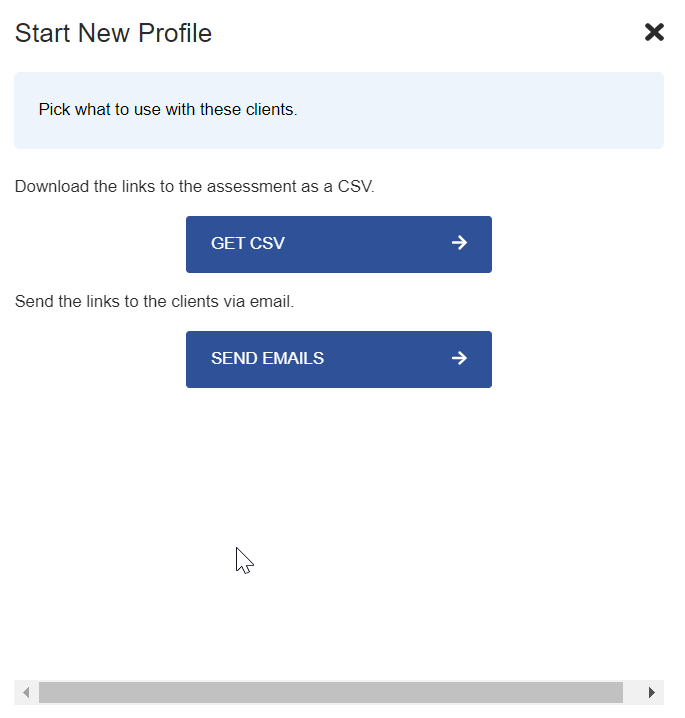Image resolution: width=685 pixels, height=718 pixels.
Task: Click the 'GET CSV' label text
Action: click(x=248, y=244)
